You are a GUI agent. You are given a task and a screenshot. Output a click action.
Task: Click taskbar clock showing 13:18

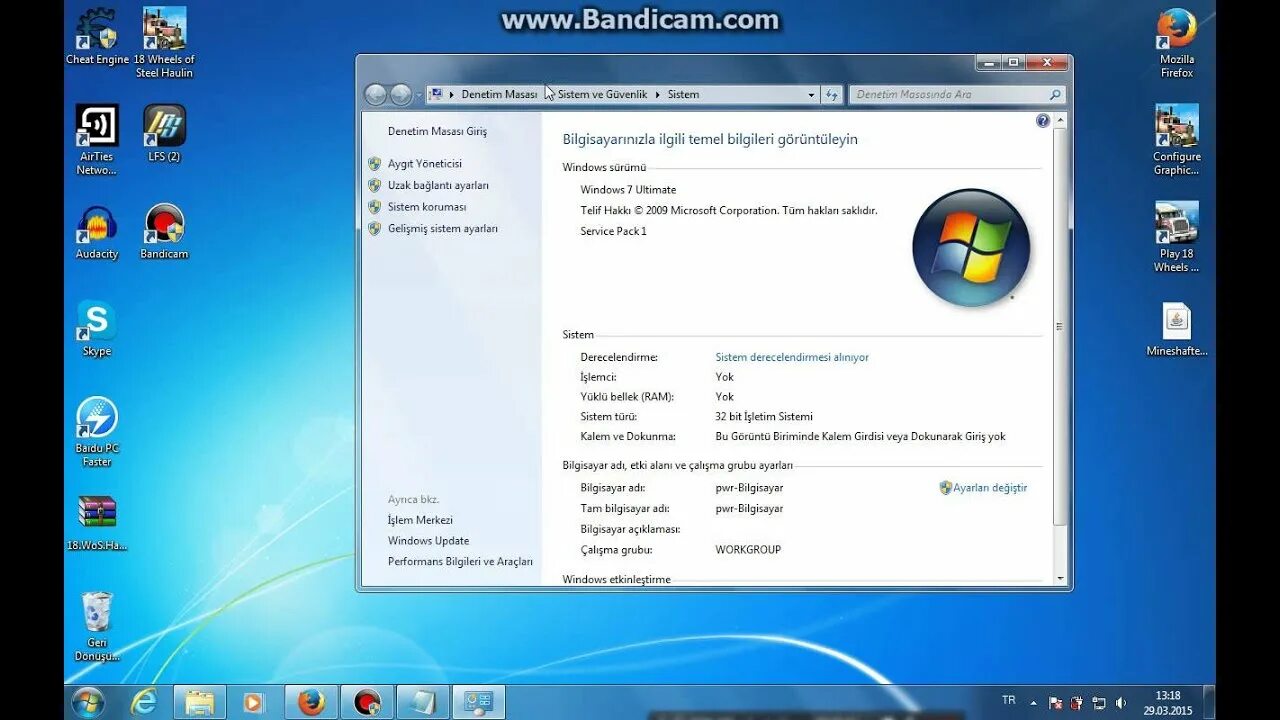click(x=1168, y=703)
